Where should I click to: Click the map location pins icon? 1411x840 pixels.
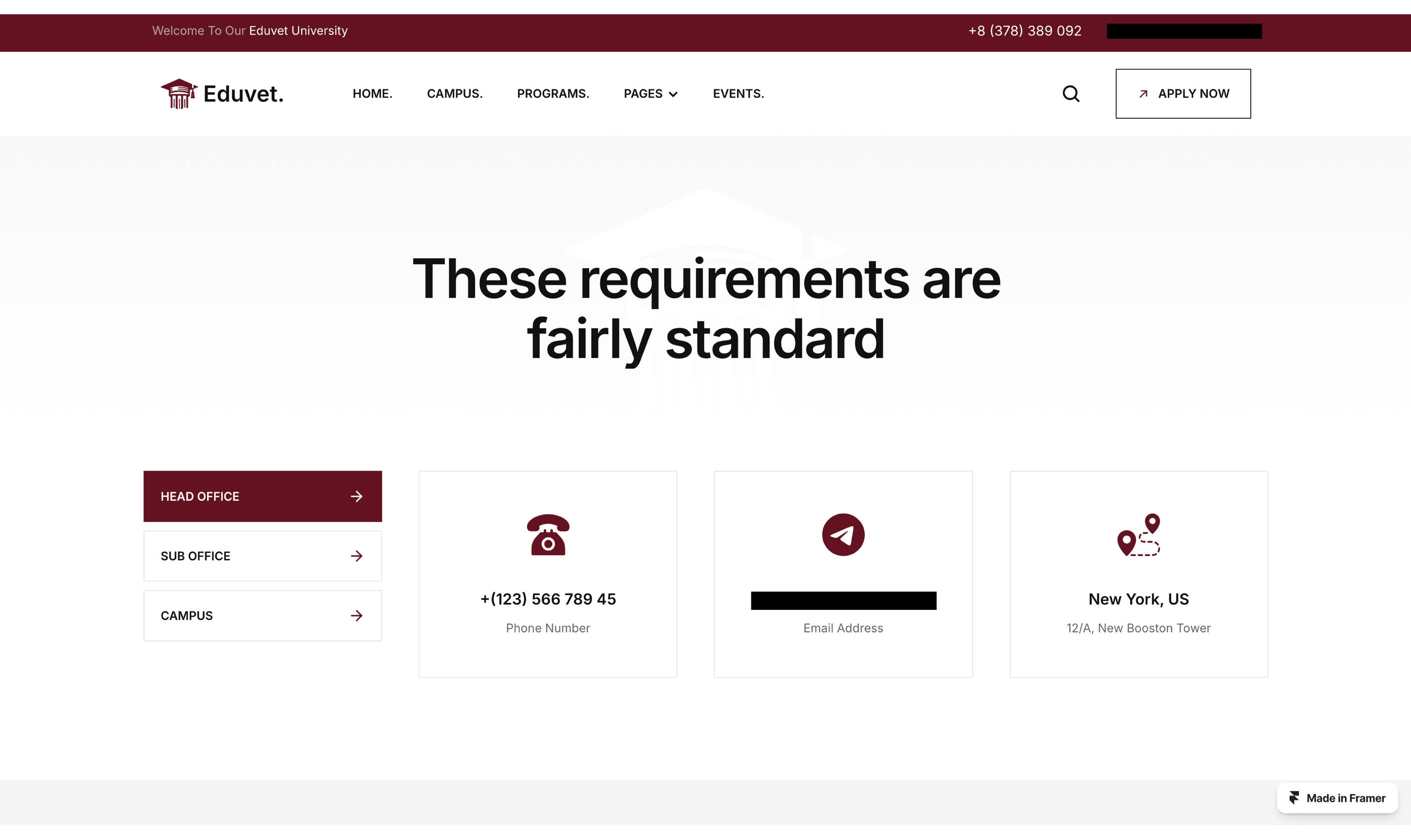(x=1138, y=534)
